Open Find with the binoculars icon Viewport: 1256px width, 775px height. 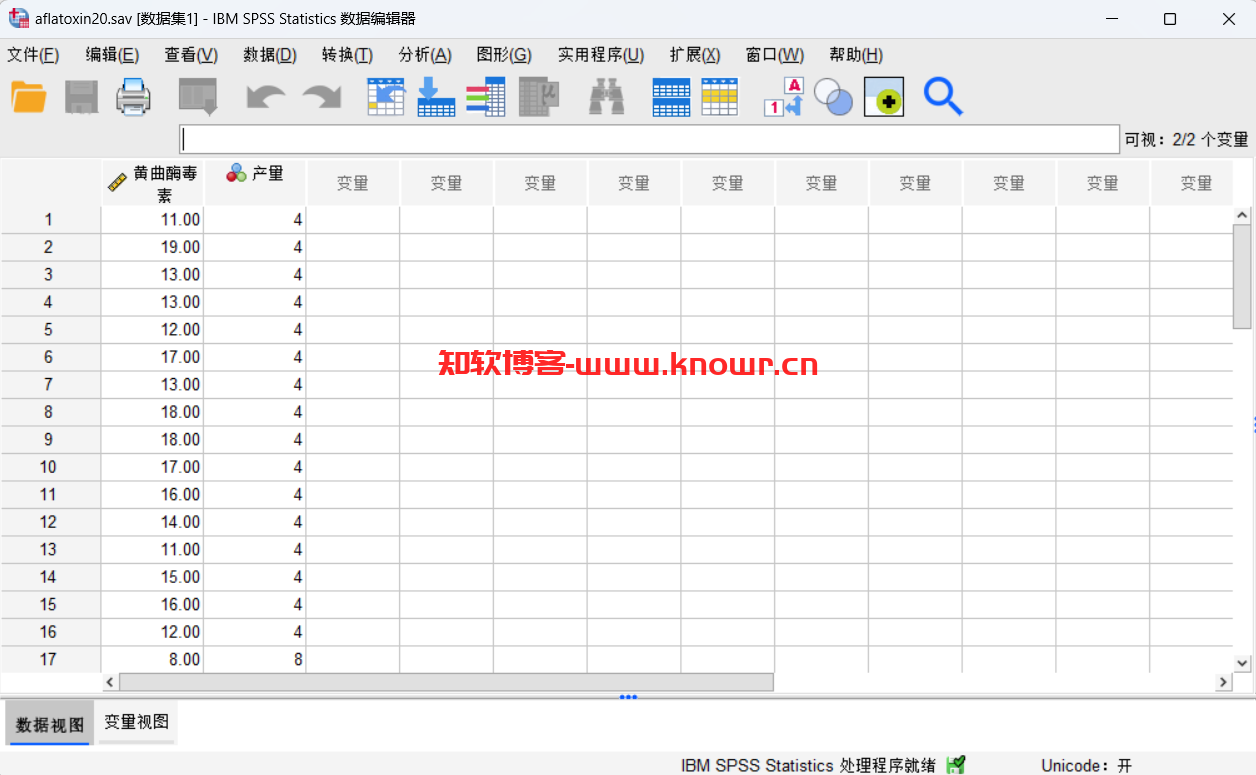[606, 97]
